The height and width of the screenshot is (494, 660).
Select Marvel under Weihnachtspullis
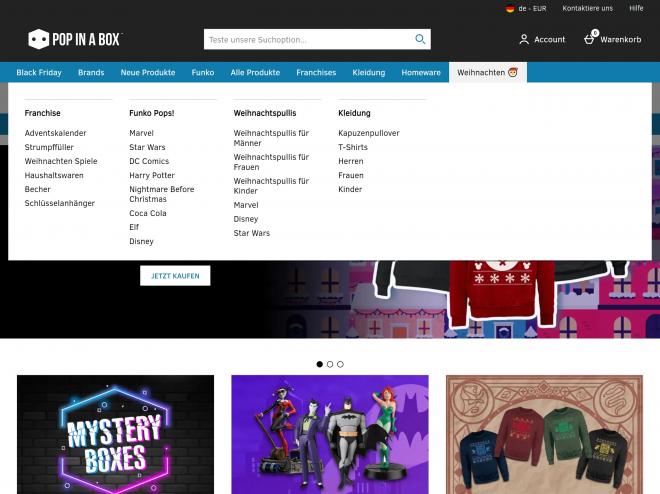tap(246, 205)
